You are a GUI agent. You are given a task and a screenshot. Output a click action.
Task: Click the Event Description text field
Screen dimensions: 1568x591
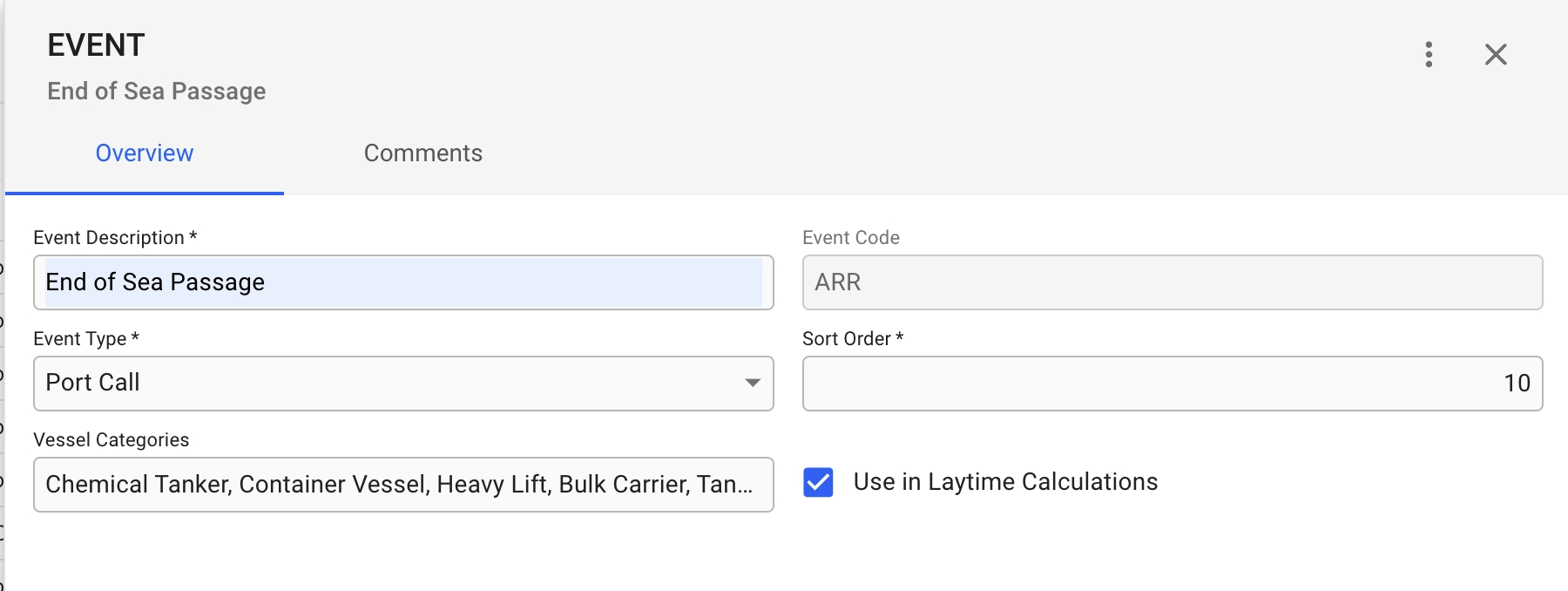[x=402, y=282]
